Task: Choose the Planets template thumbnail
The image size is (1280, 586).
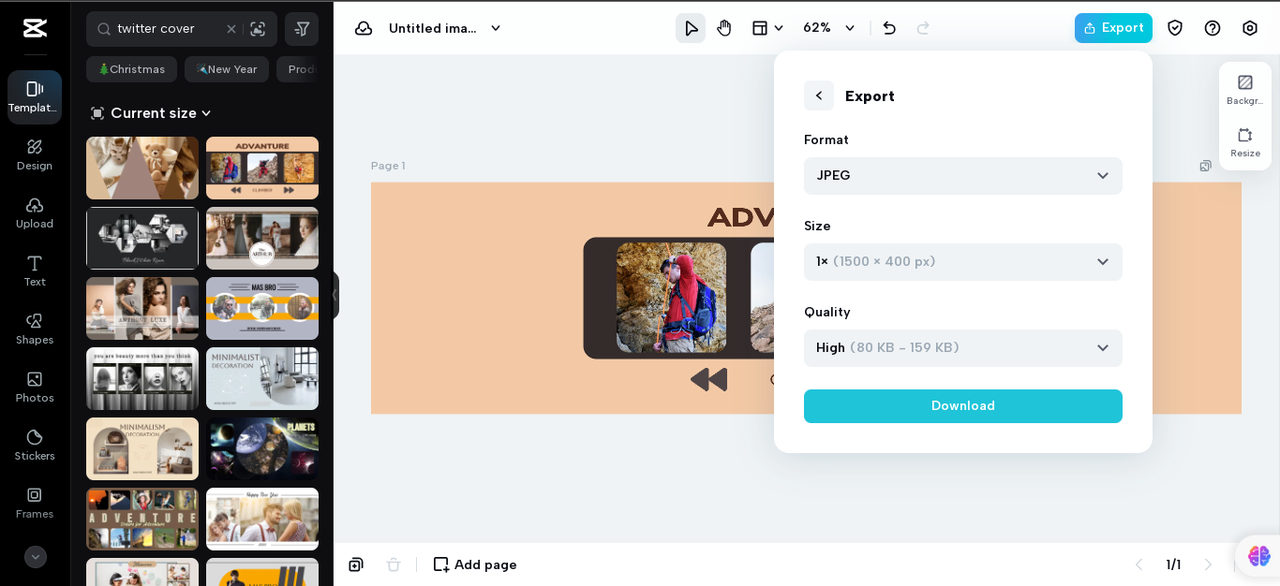Action: [x=262, y=448]
